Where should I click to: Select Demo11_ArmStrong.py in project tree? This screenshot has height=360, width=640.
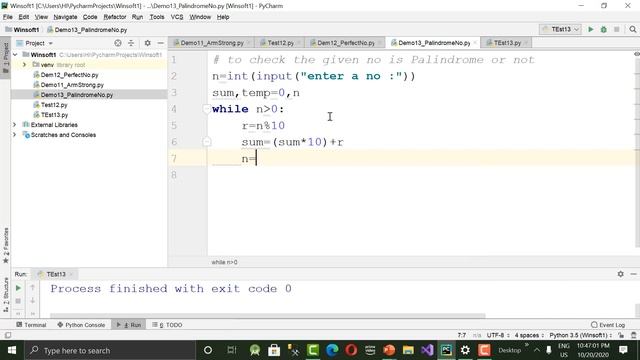pyautogui.click(x=72, y=85)
